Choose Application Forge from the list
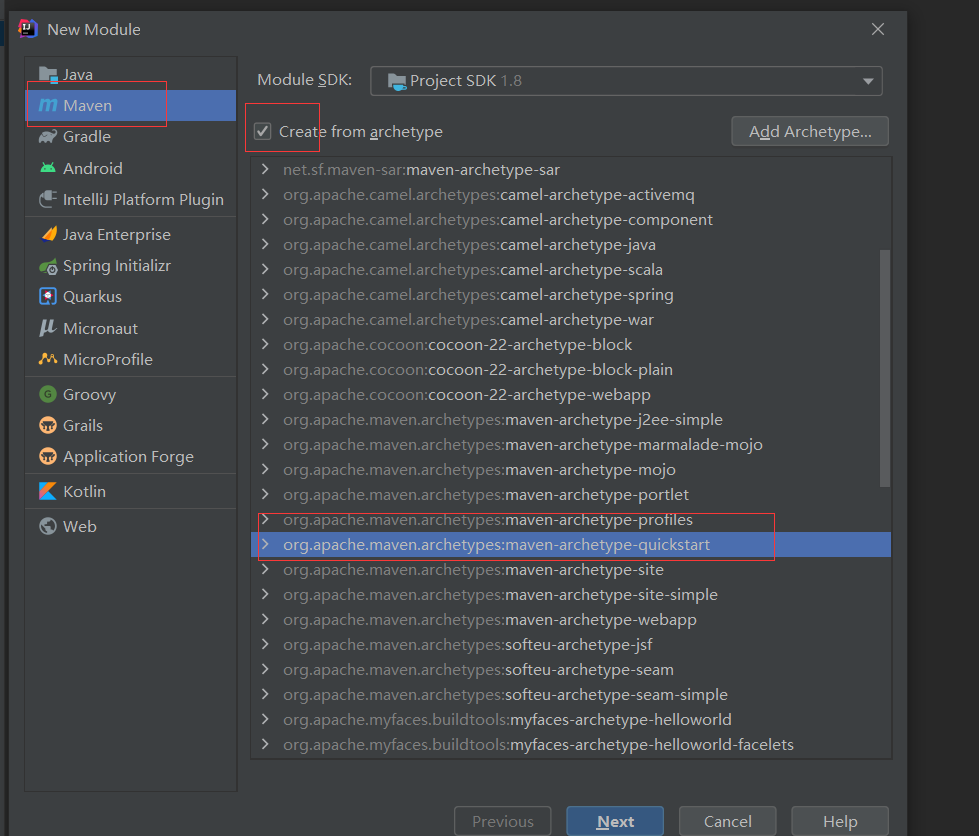This screenshot has width=979, height=836. (128, 457)
